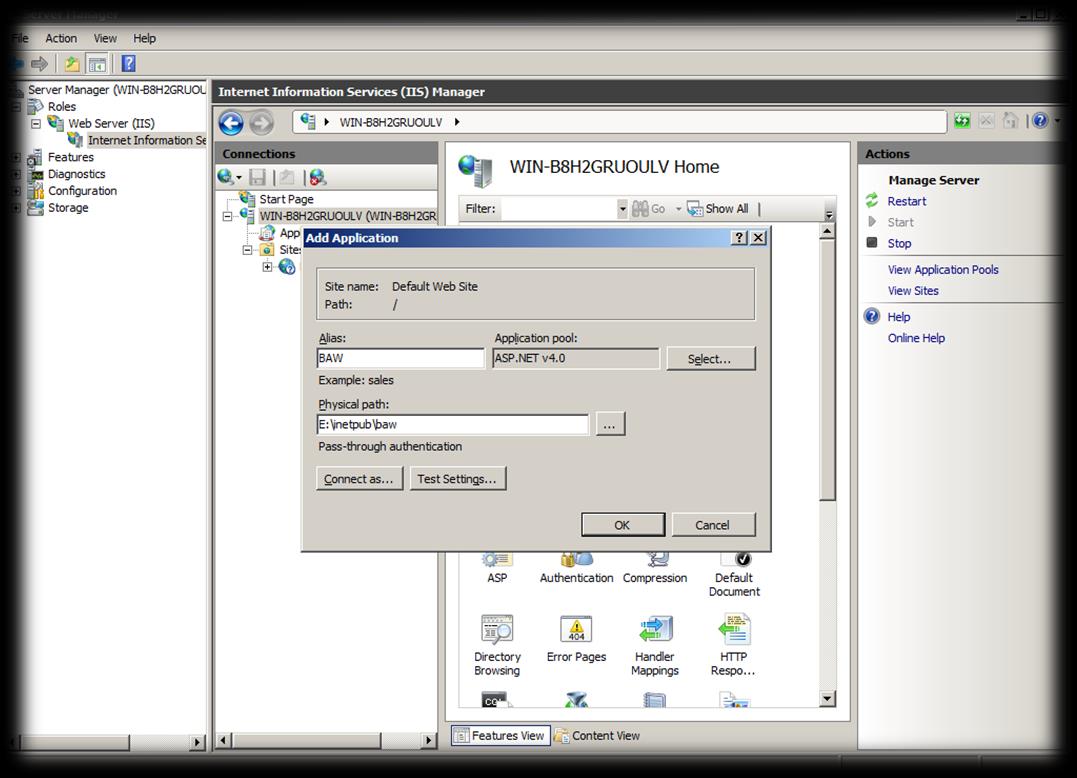Screen dimensions: 1077x778
Task: Select Start Page in Connections tree
Action: tap(286, 199)
